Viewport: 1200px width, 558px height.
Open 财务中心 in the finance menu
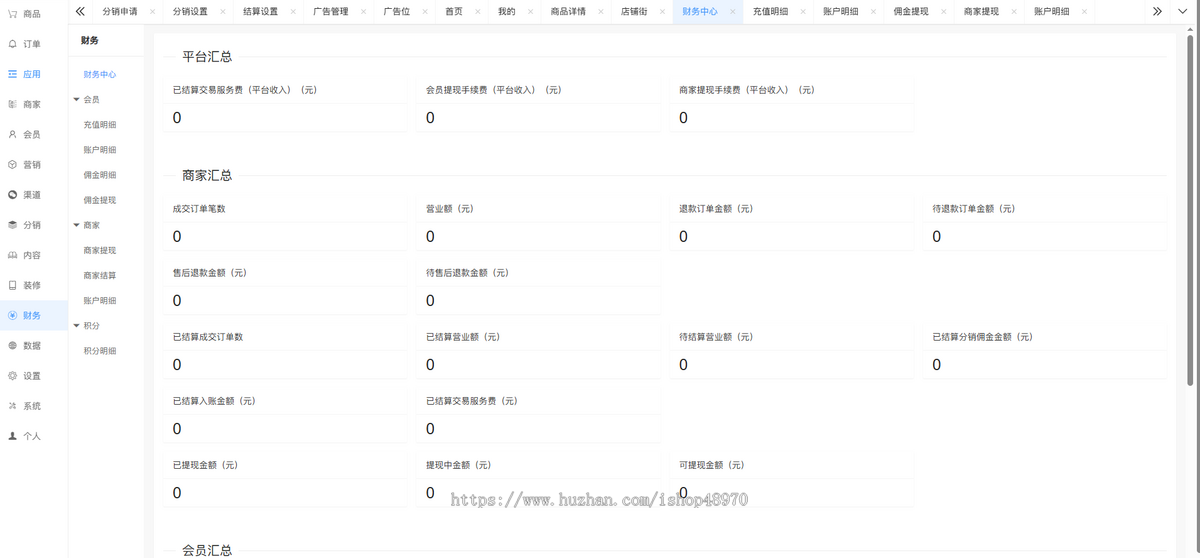tap(100, 75)
